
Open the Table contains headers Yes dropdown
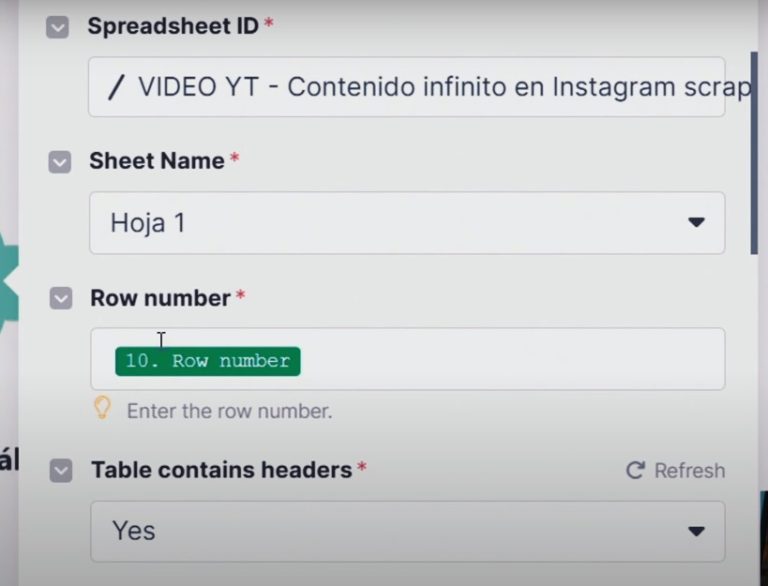pos(400,531)
